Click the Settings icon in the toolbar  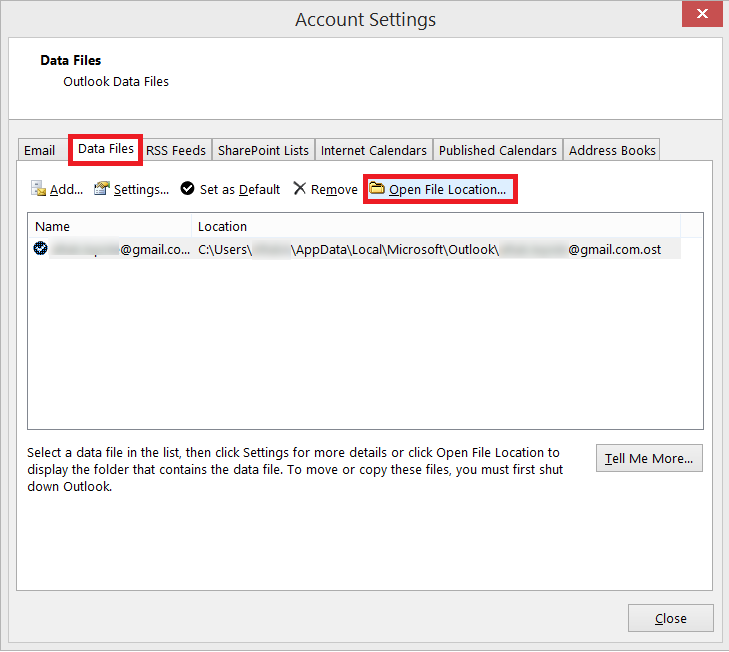(101, 188)
